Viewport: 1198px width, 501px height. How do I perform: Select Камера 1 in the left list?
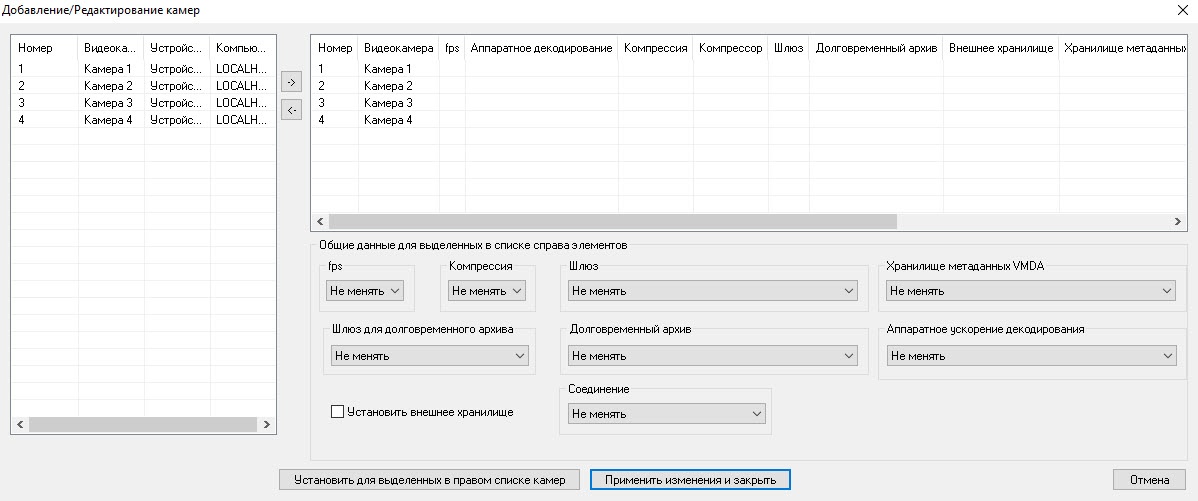[x=107, y=69]
